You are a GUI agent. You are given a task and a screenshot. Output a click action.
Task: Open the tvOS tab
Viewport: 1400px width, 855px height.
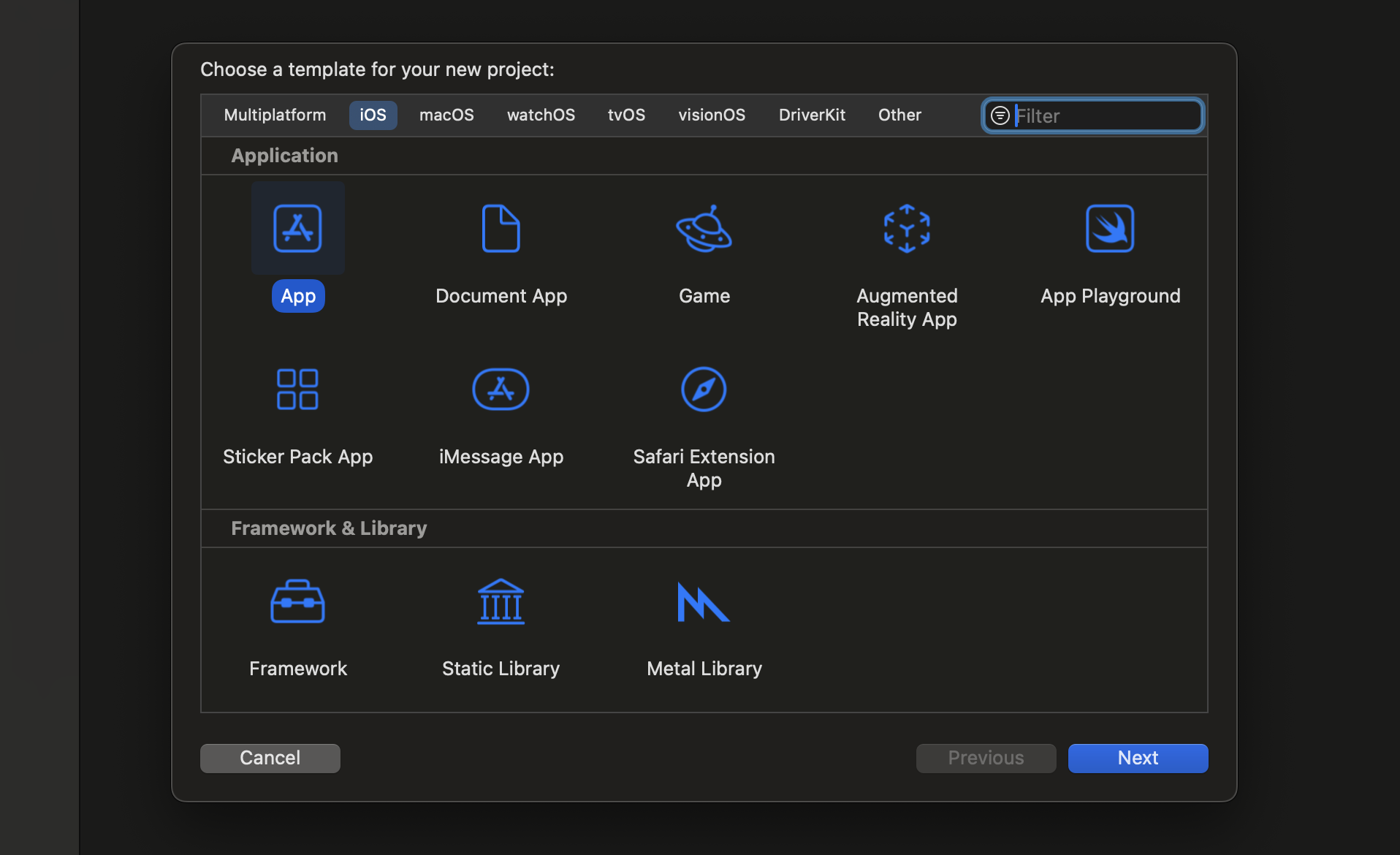(x=626, y=115)
